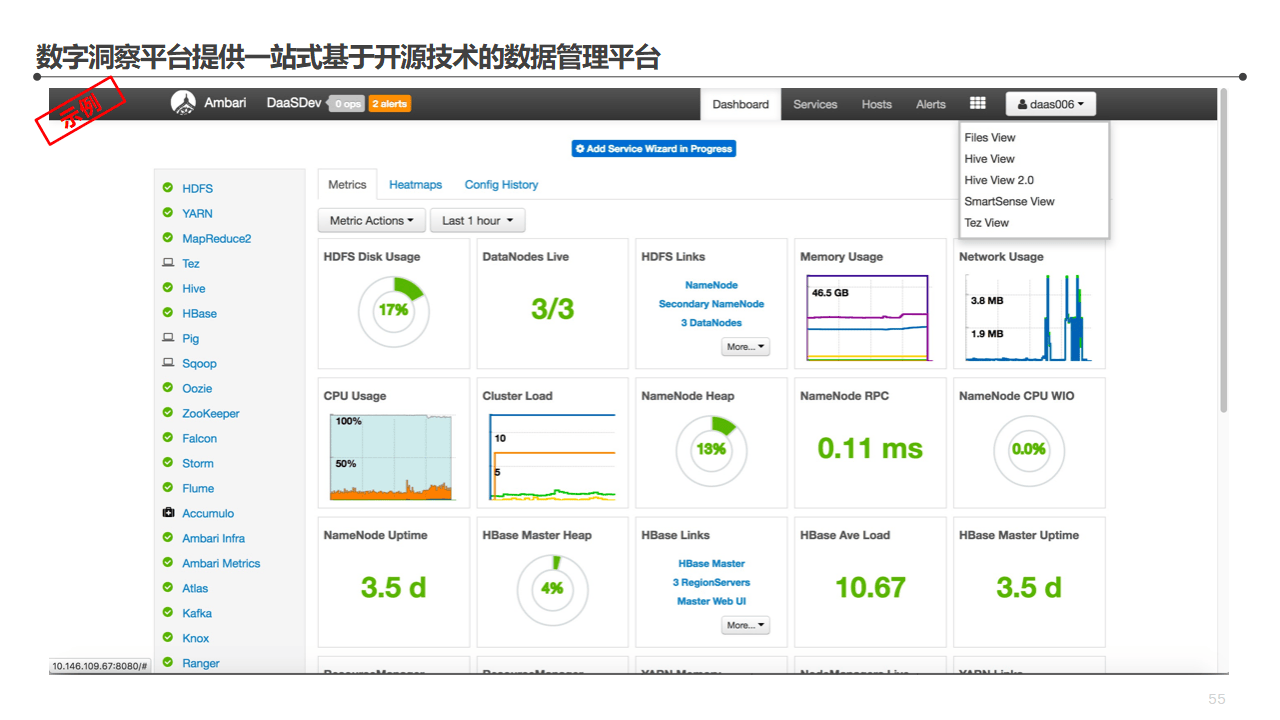Click the Network Usage chart
Viewport: 1280px width, 720px height.
pos(1028,318)
